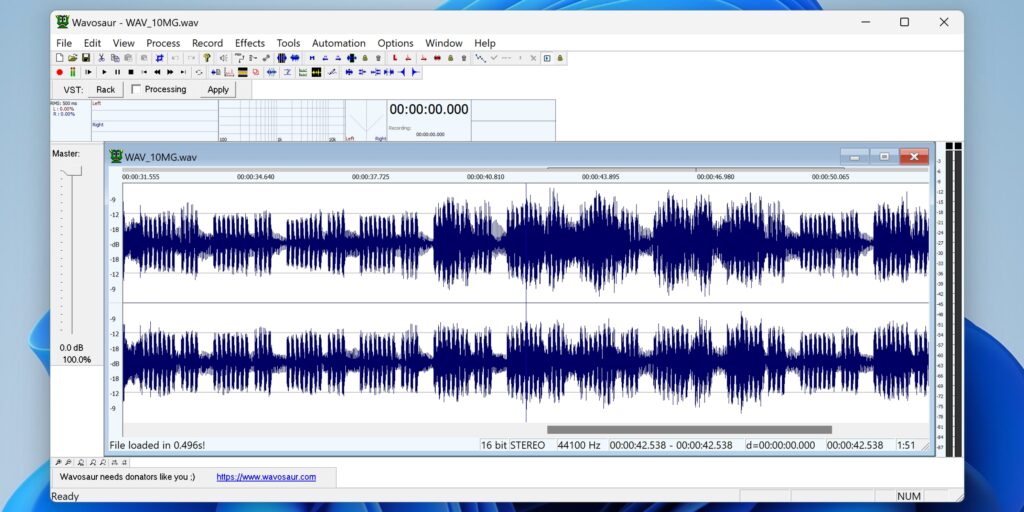Click the 44100 Hz sample rate status field
This screenshot has height=512, width=1024.
point(579,445)
